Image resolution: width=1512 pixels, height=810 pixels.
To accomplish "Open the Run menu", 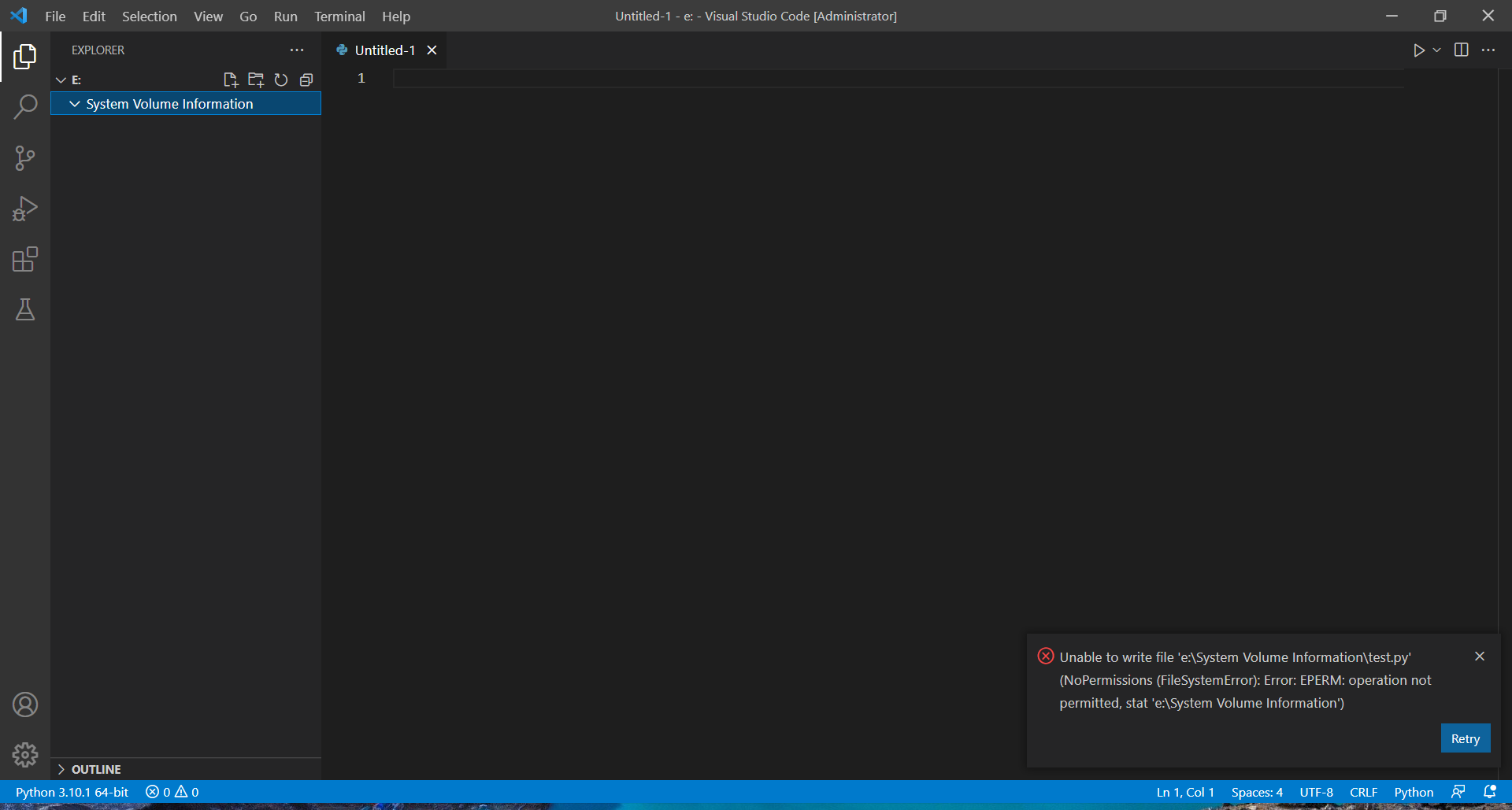I will 286,16.
